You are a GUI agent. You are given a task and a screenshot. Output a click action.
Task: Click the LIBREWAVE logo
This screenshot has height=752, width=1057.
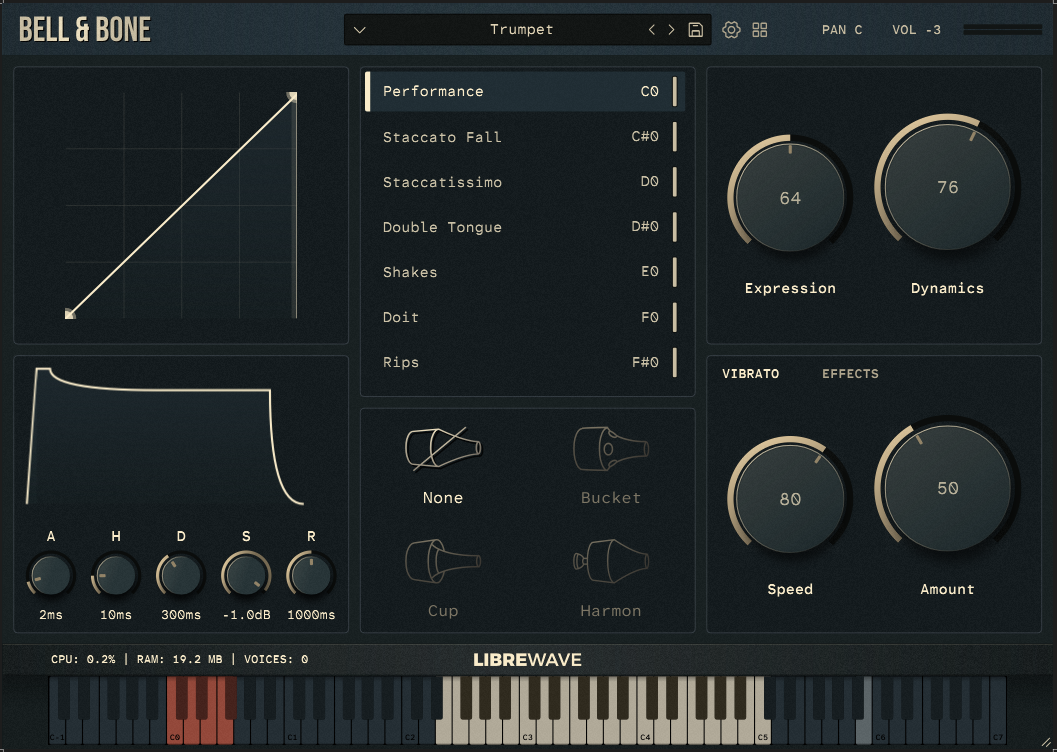click(528, 660)
